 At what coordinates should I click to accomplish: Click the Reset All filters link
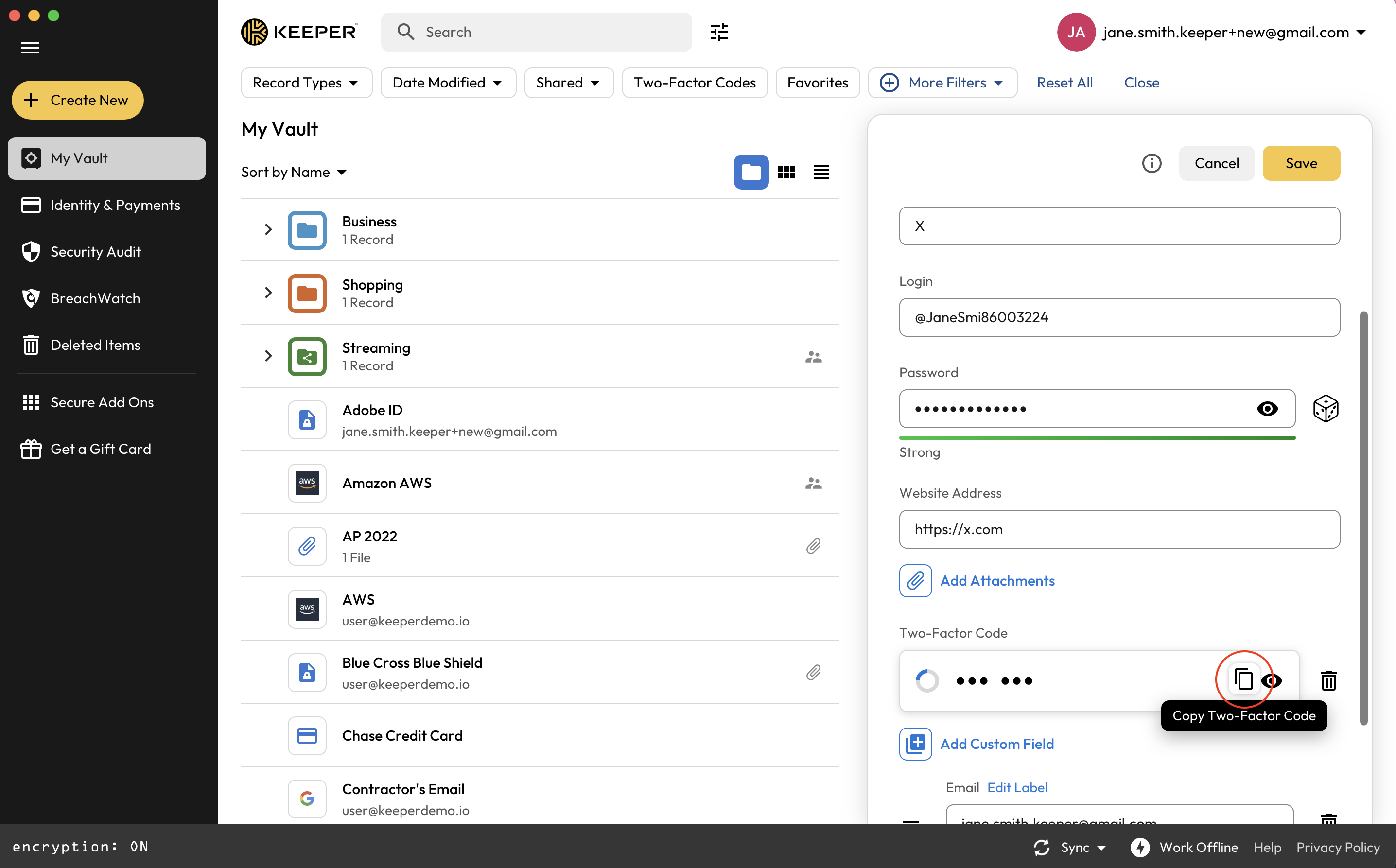[1064, 83]
